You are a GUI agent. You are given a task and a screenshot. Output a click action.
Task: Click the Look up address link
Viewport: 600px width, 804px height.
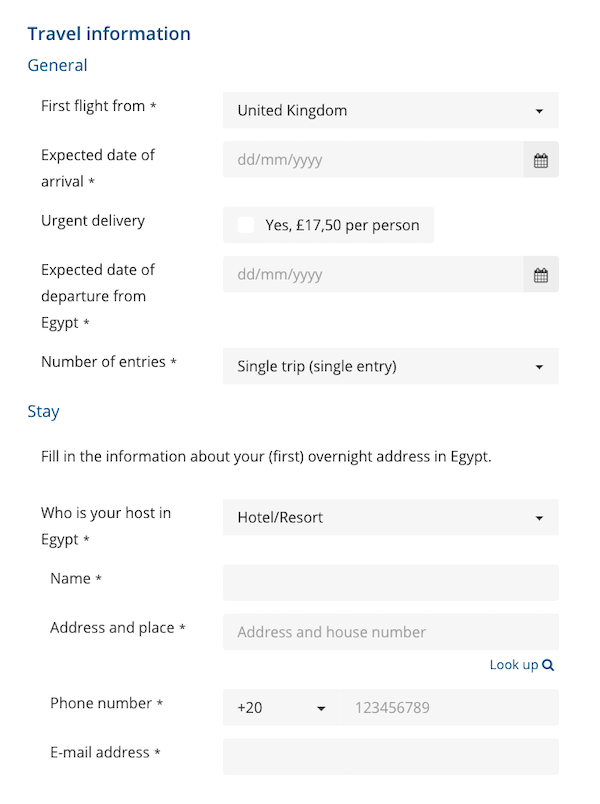[514, 665]
